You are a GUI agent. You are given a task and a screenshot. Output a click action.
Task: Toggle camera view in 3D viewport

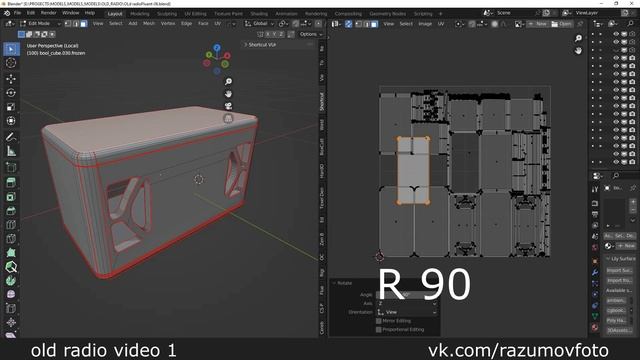228,106
